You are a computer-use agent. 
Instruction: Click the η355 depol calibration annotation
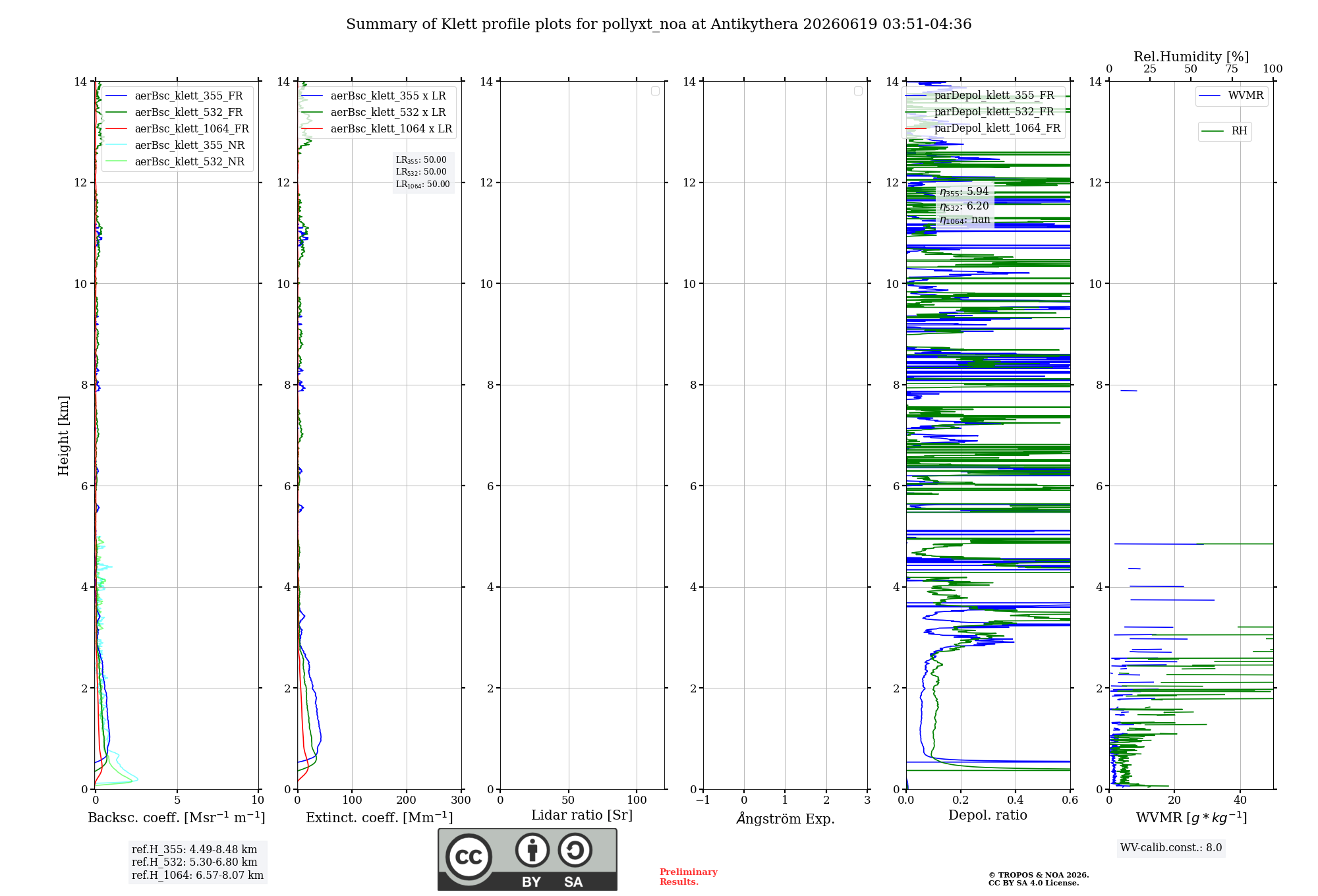point(965,192)
